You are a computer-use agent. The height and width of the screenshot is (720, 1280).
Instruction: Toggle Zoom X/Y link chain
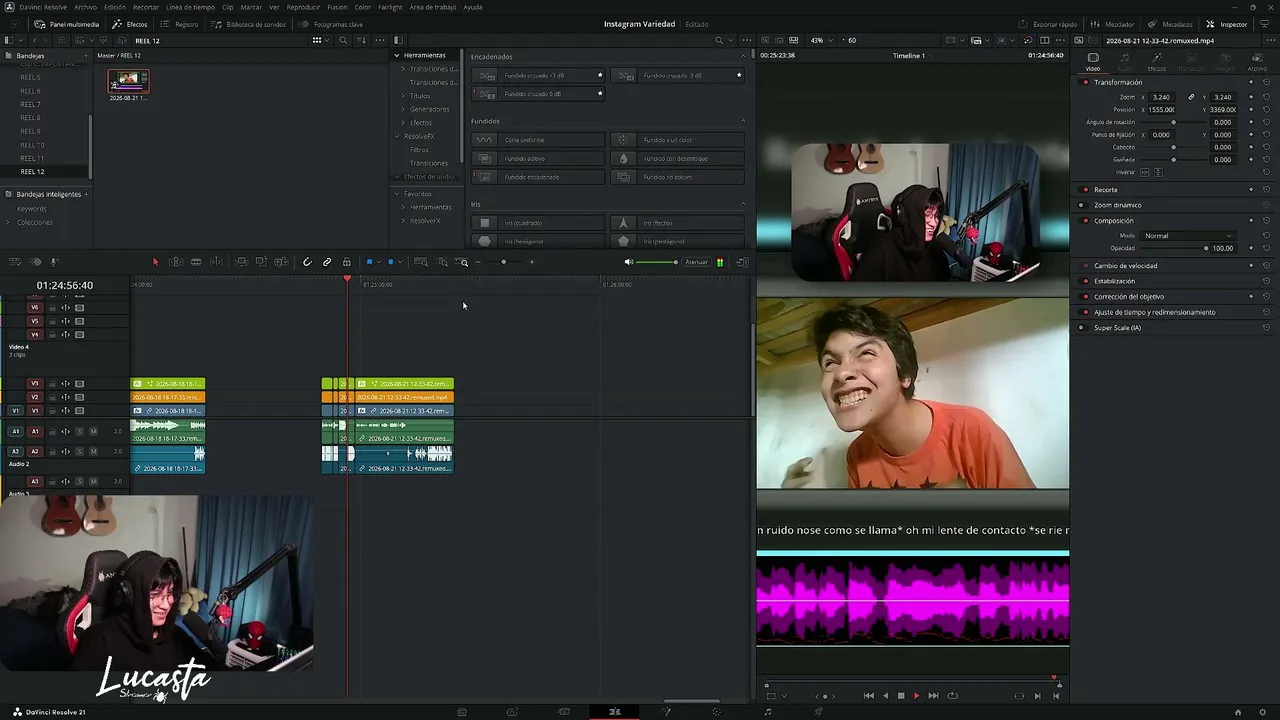tap(1191, 97)
